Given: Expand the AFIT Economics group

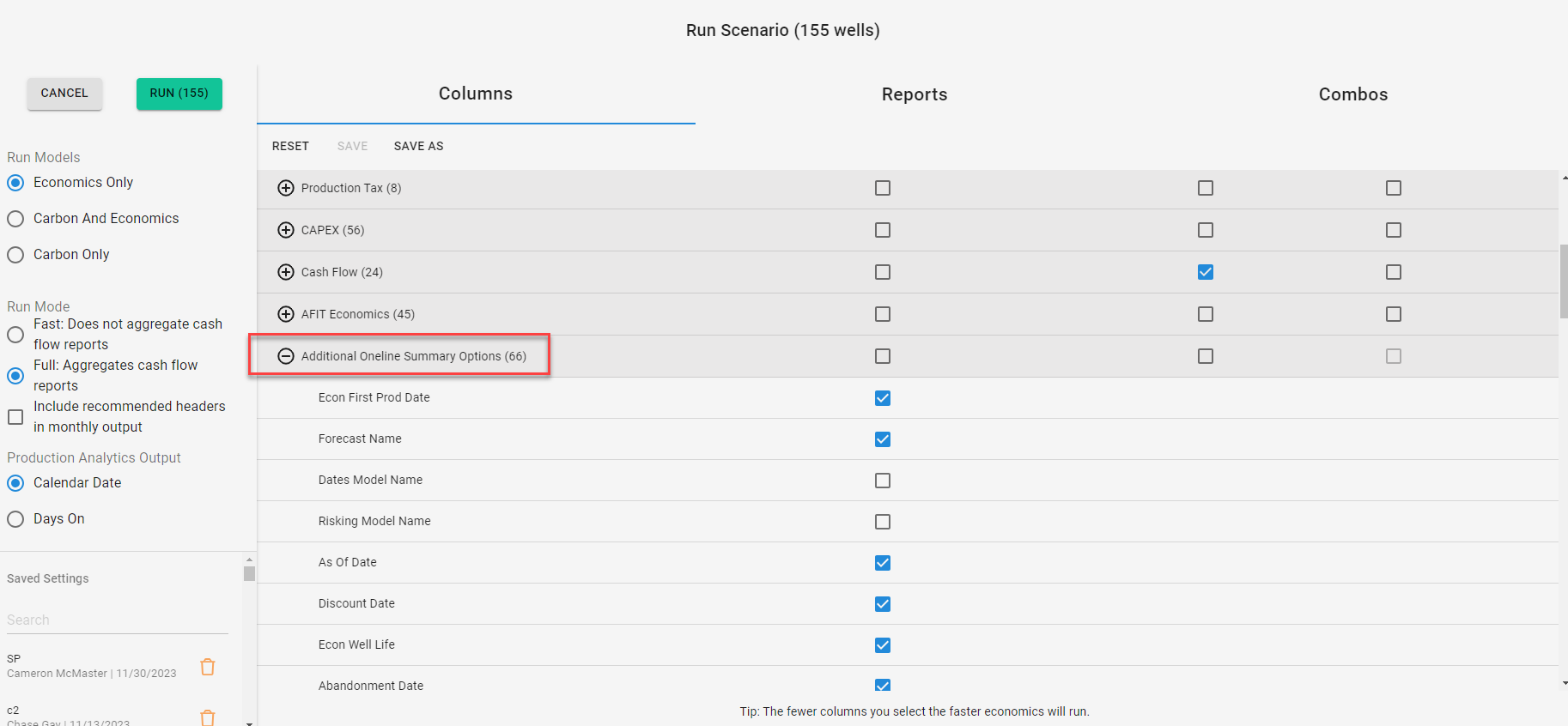Looking at the screenshot, I should point(286,314).
